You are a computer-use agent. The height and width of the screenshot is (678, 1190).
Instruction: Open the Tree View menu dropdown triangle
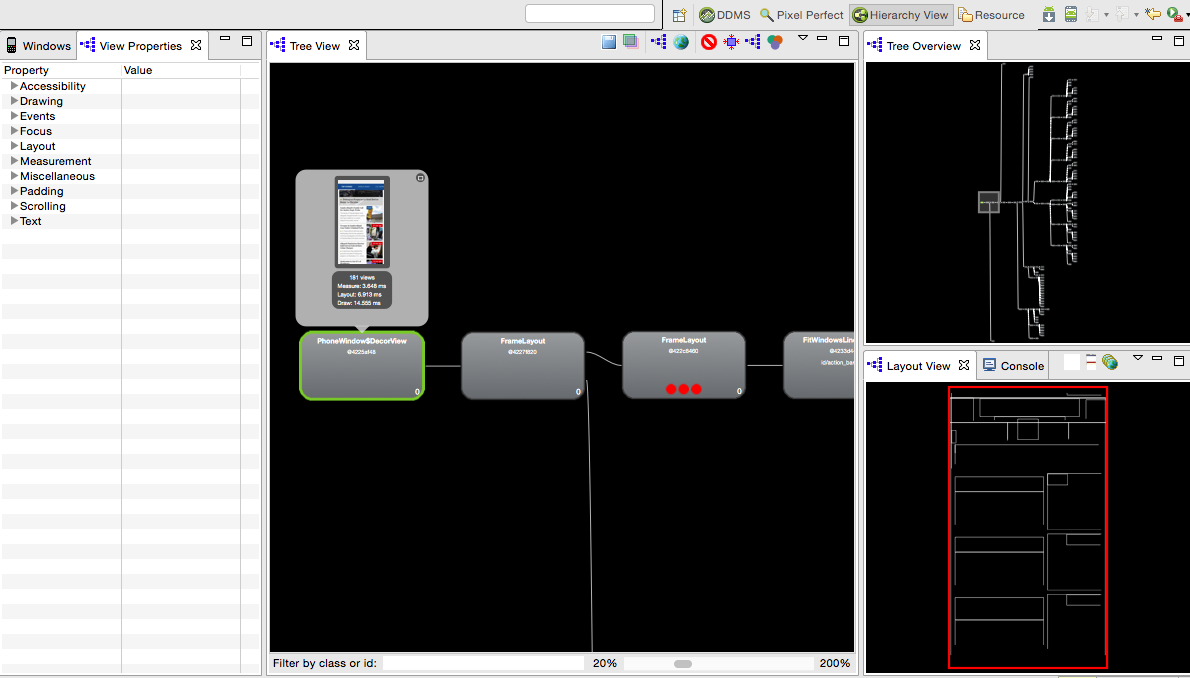tap(802, 37)
